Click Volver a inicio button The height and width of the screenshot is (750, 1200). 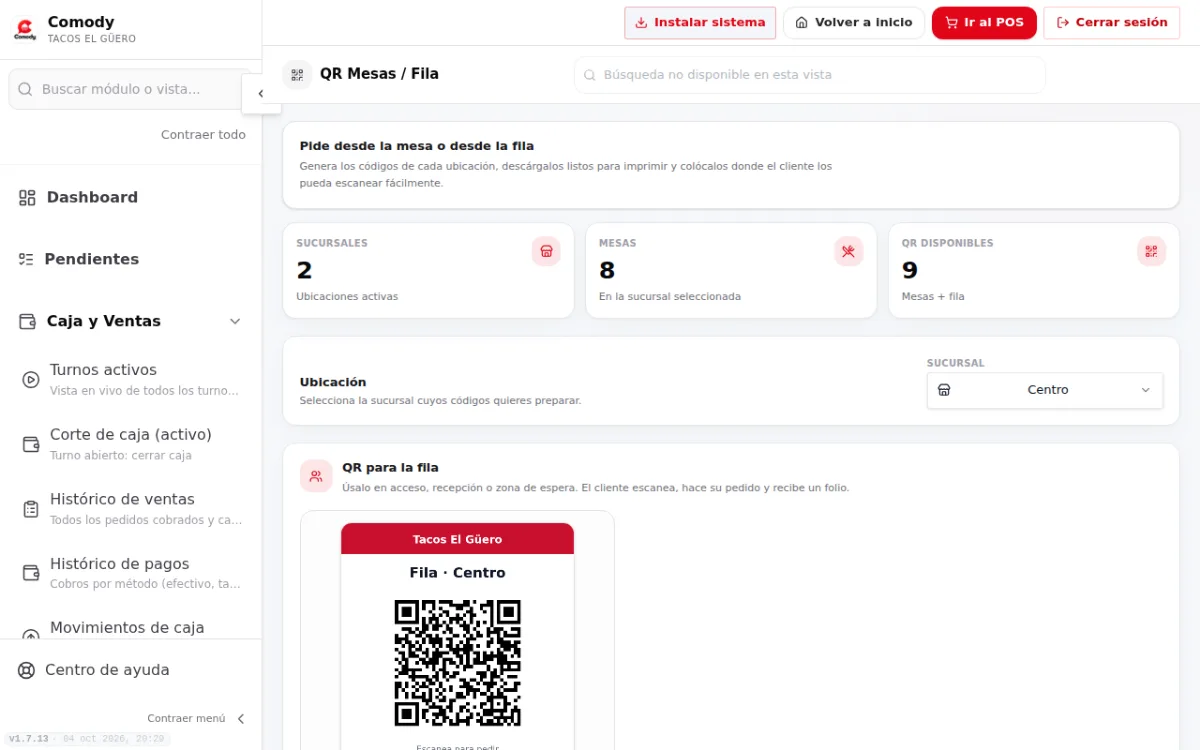(x=854, y=23)
